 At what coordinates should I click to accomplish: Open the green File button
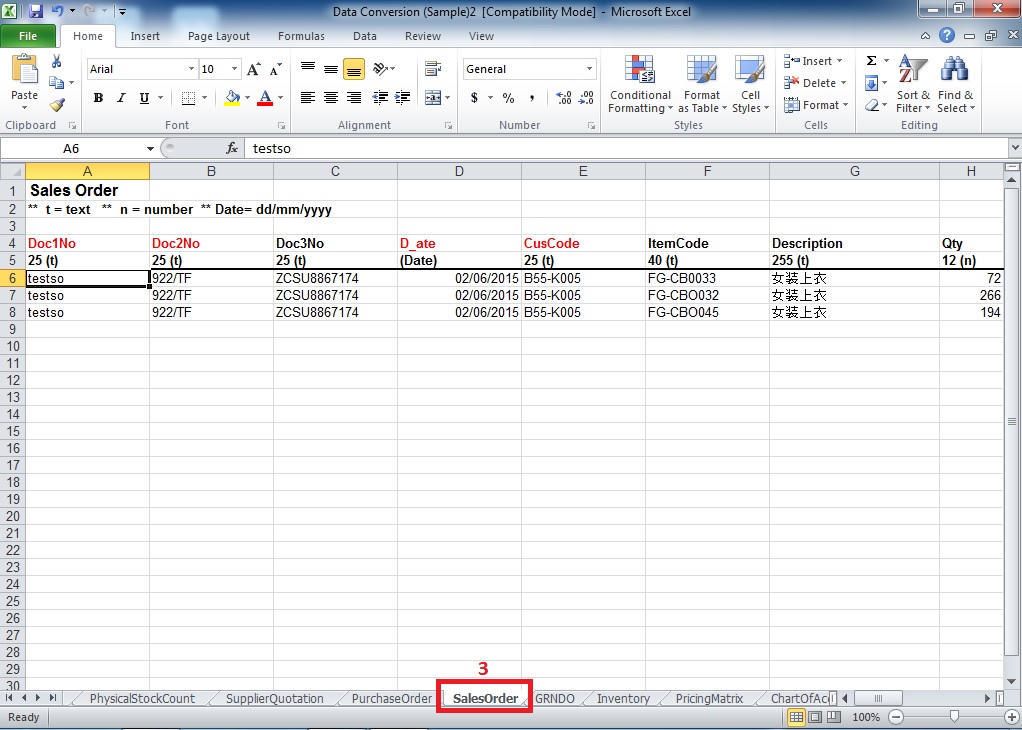click(28, 36)
